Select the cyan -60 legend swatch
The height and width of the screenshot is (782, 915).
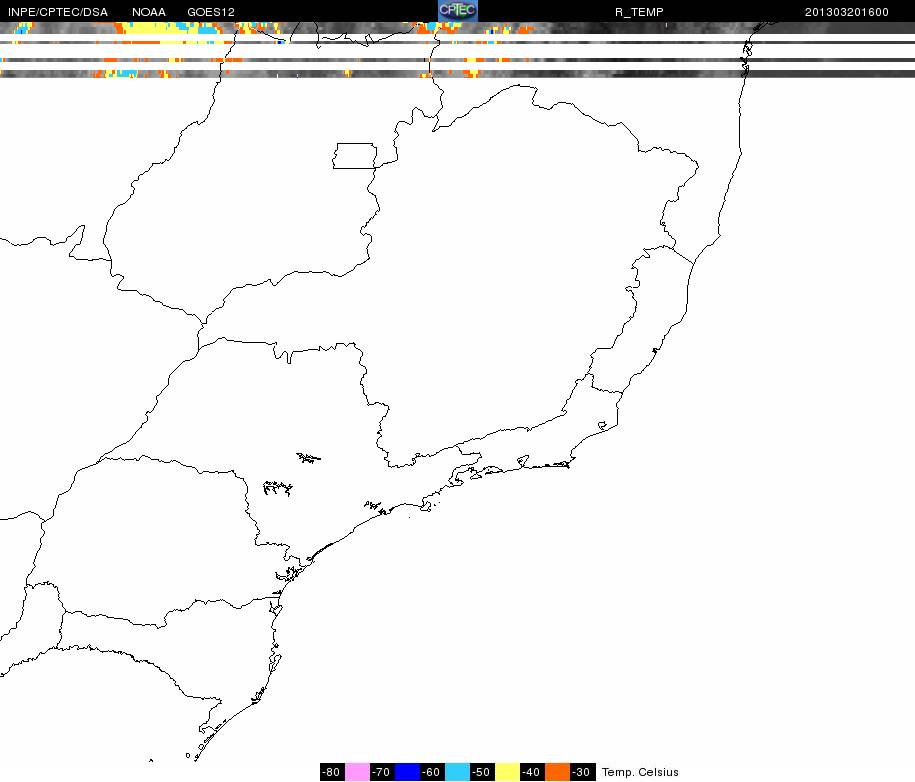457,771
